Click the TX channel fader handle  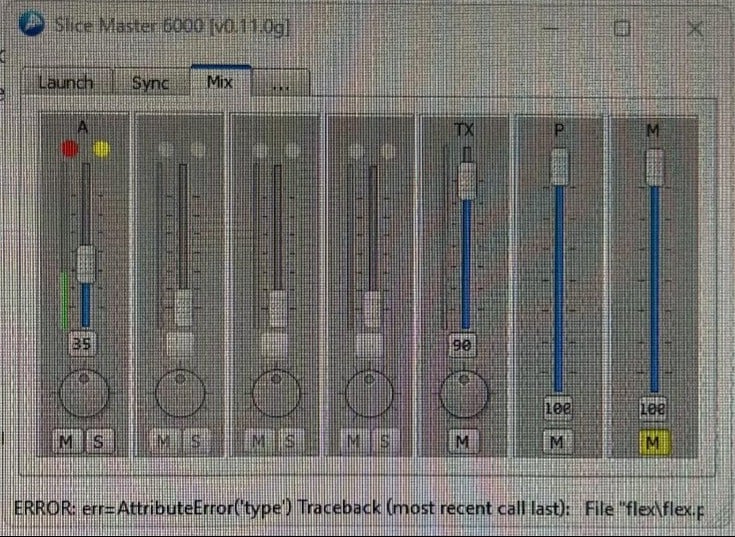[466, 179]
